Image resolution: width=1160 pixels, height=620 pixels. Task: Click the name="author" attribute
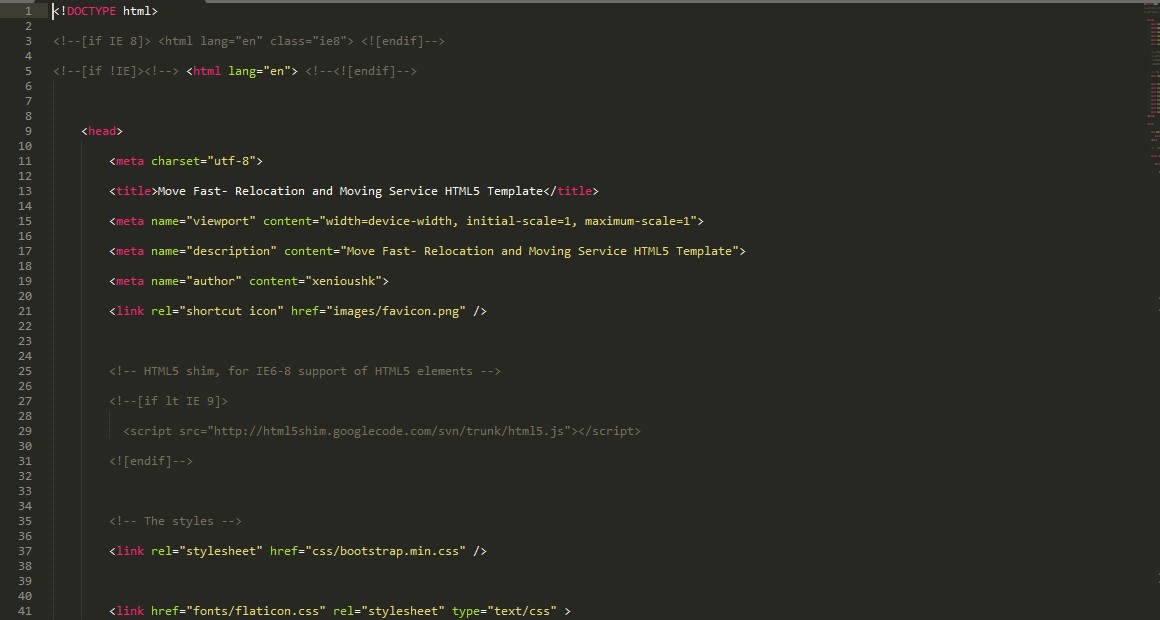coord(196,281)
